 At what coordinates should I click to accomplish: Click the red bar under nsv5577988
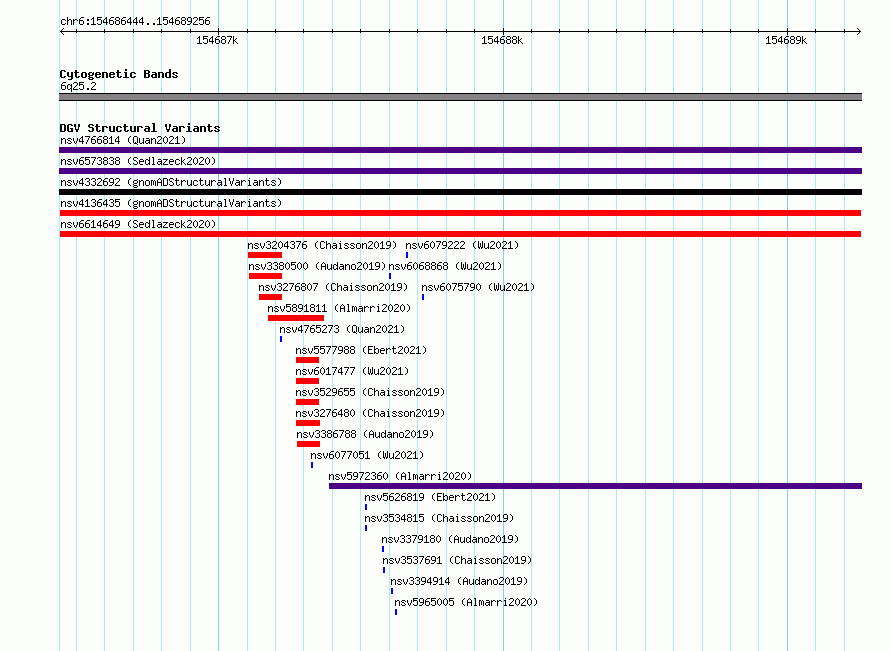(307, 360)
